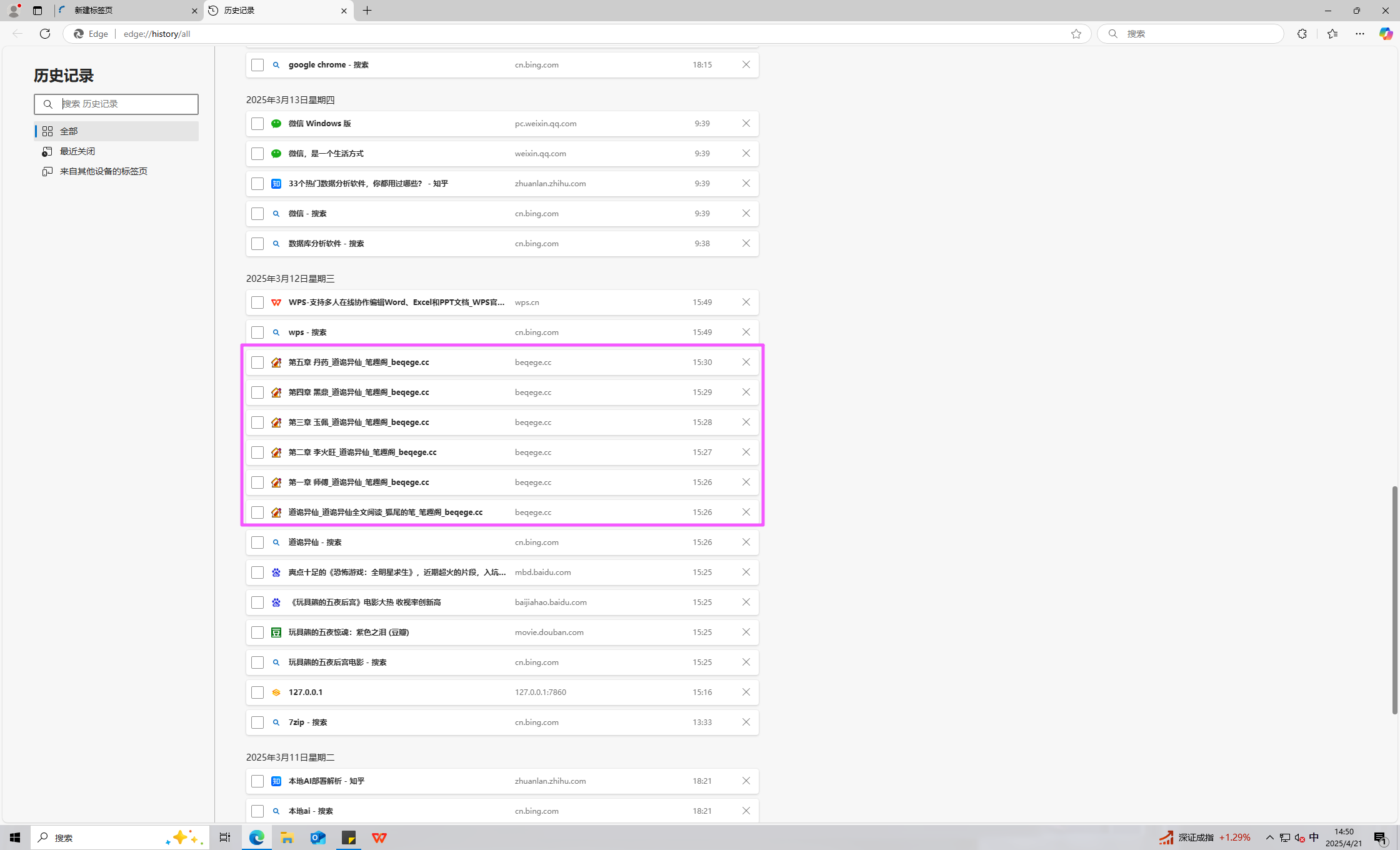
Task: Open WPS Office from the taskbar
Action: 379,837
